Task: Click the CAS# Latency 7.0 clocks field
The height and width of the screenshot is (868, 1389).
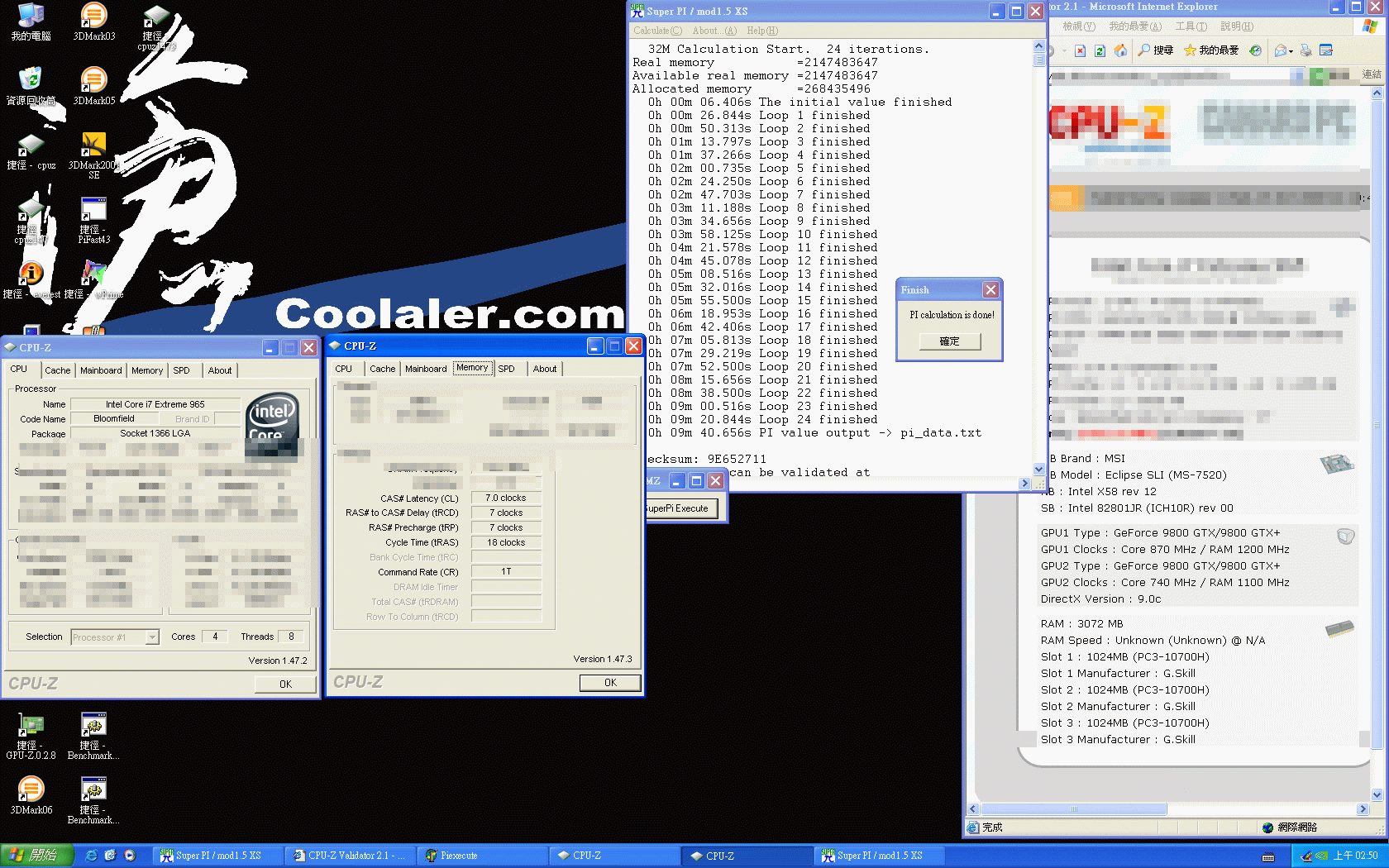Action: pos(506,498)
